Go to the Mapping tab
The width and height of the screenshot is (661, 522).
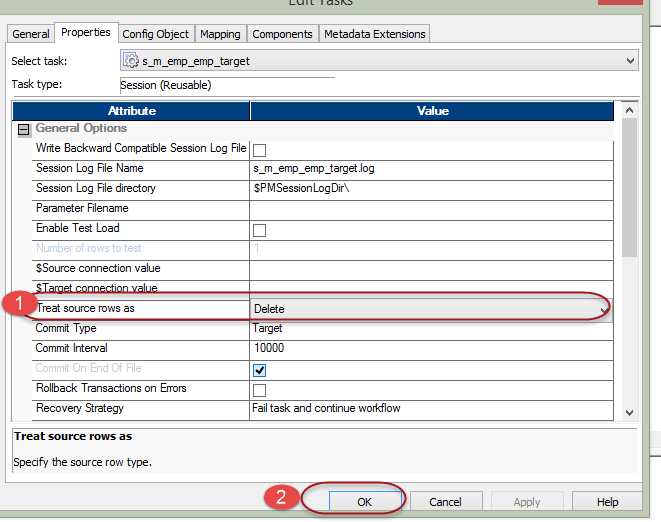click(220, 34)
